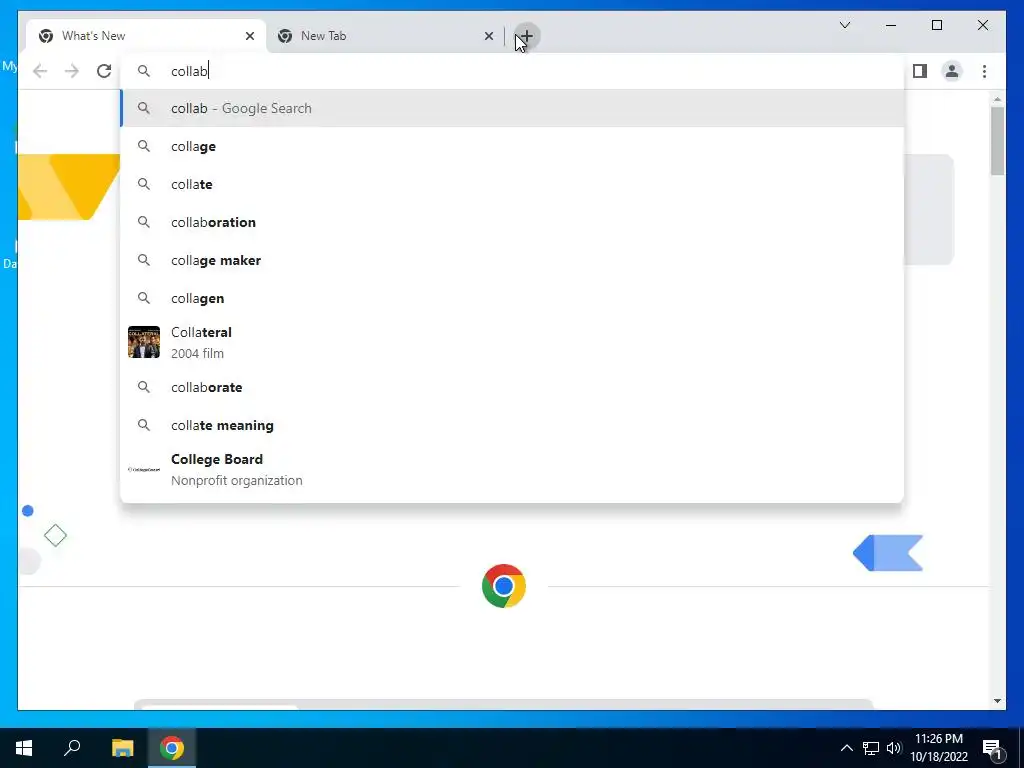Click the College Board logo thumbnail
The image size is (1024, 768).
pos(144,470)
